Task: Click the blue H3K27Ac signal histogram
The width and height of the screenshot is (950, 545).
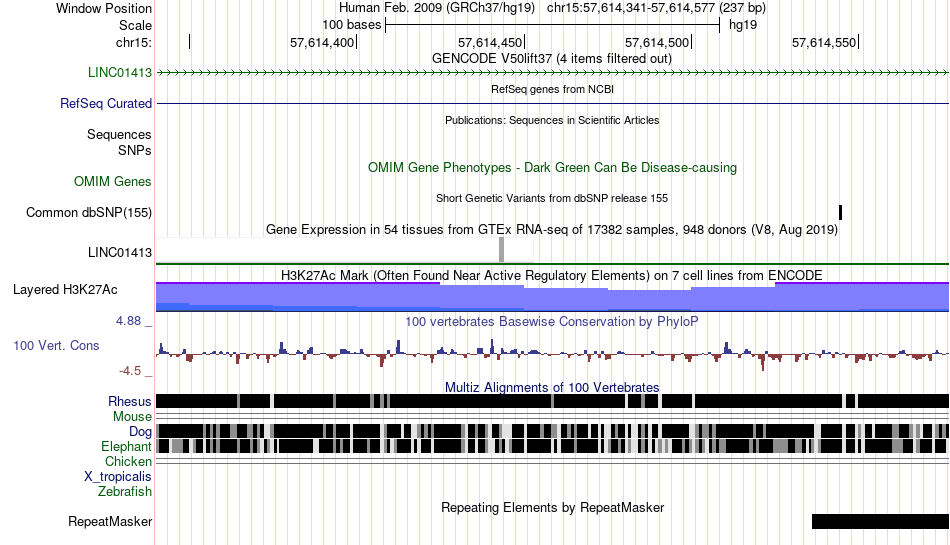Action: pos(552,297)
